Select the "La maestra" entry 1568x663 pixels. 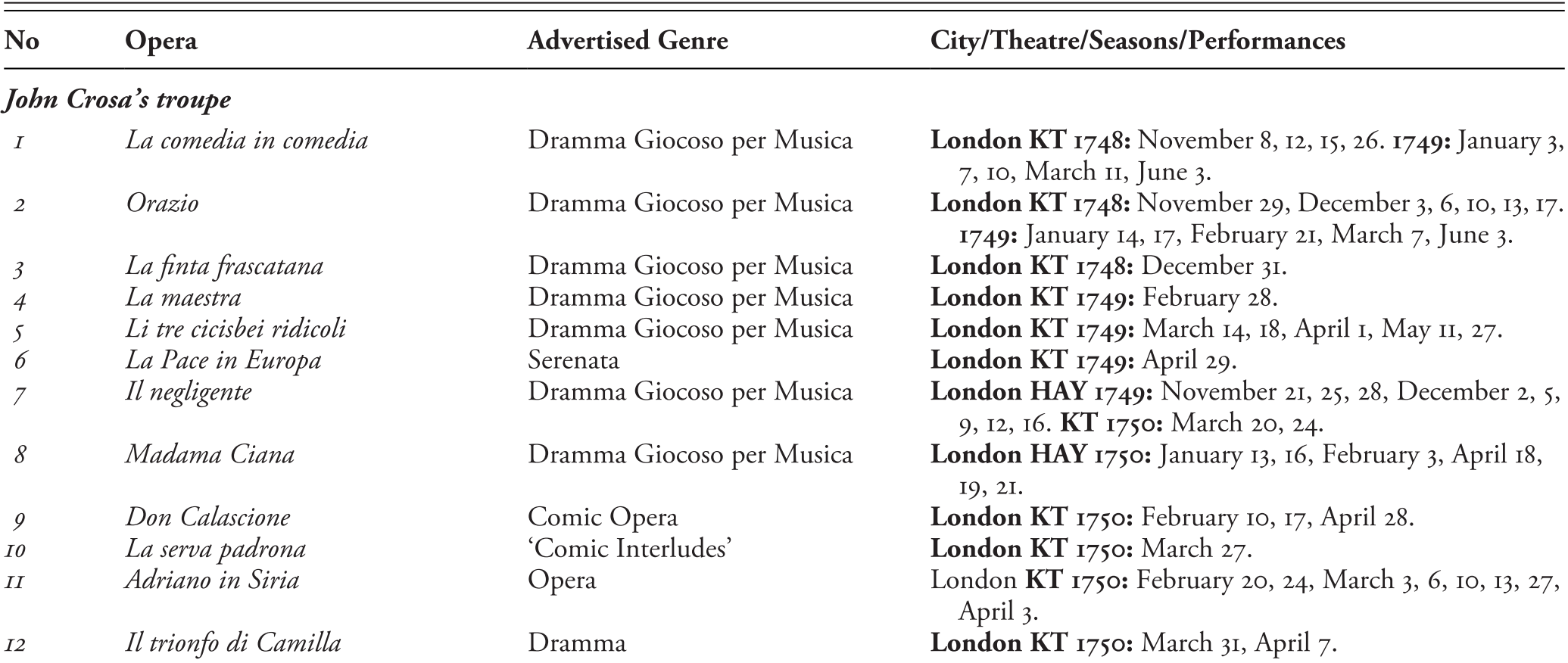click(x=183, y=298)
